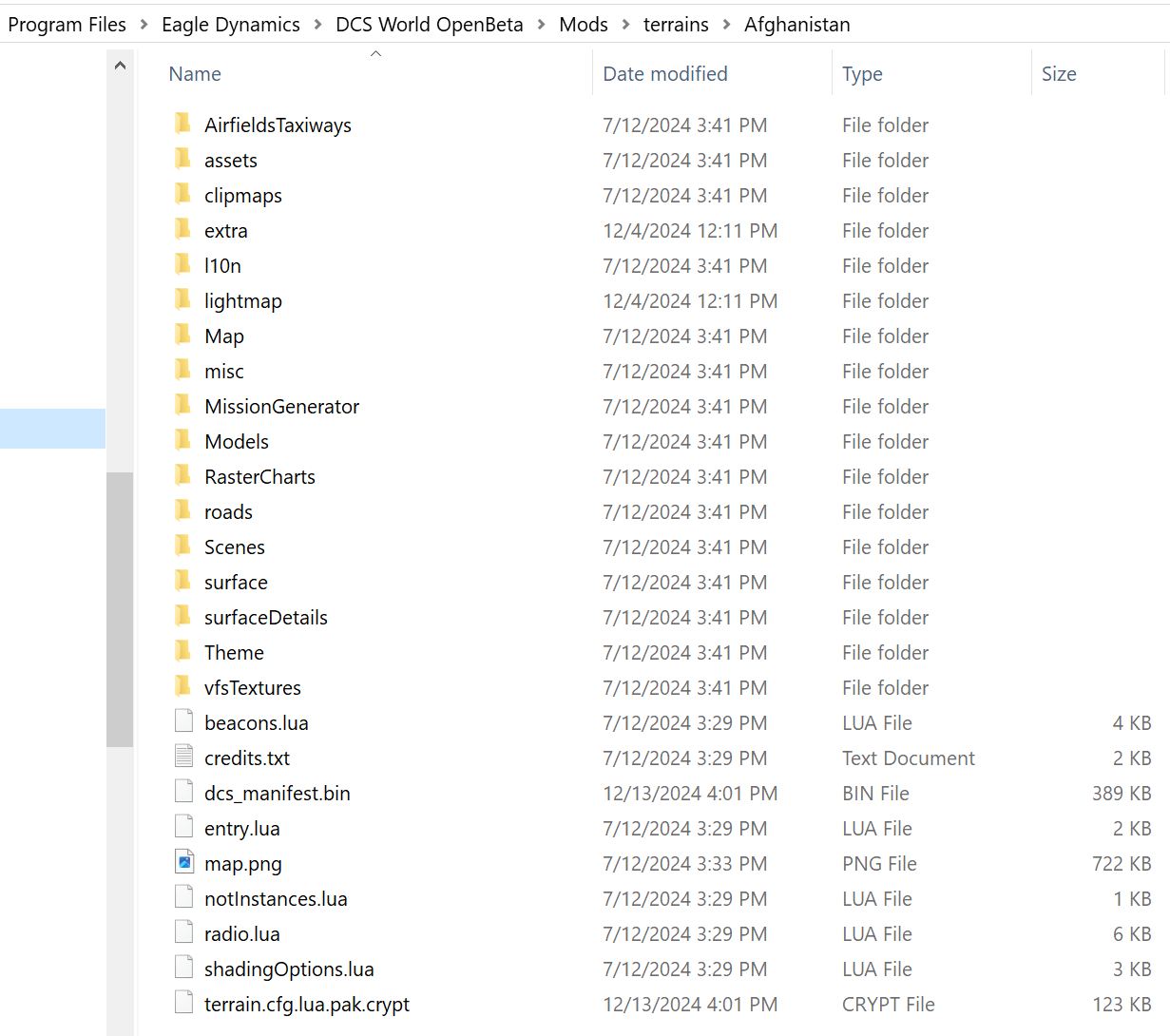
Task: Click the PNG File type entry
Action: 879,864
